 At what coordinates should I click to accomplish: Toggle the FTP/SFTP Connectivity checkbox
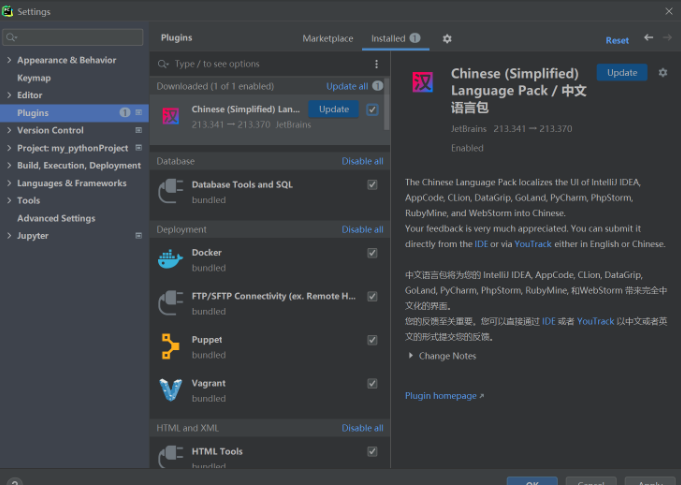(372, 296)
